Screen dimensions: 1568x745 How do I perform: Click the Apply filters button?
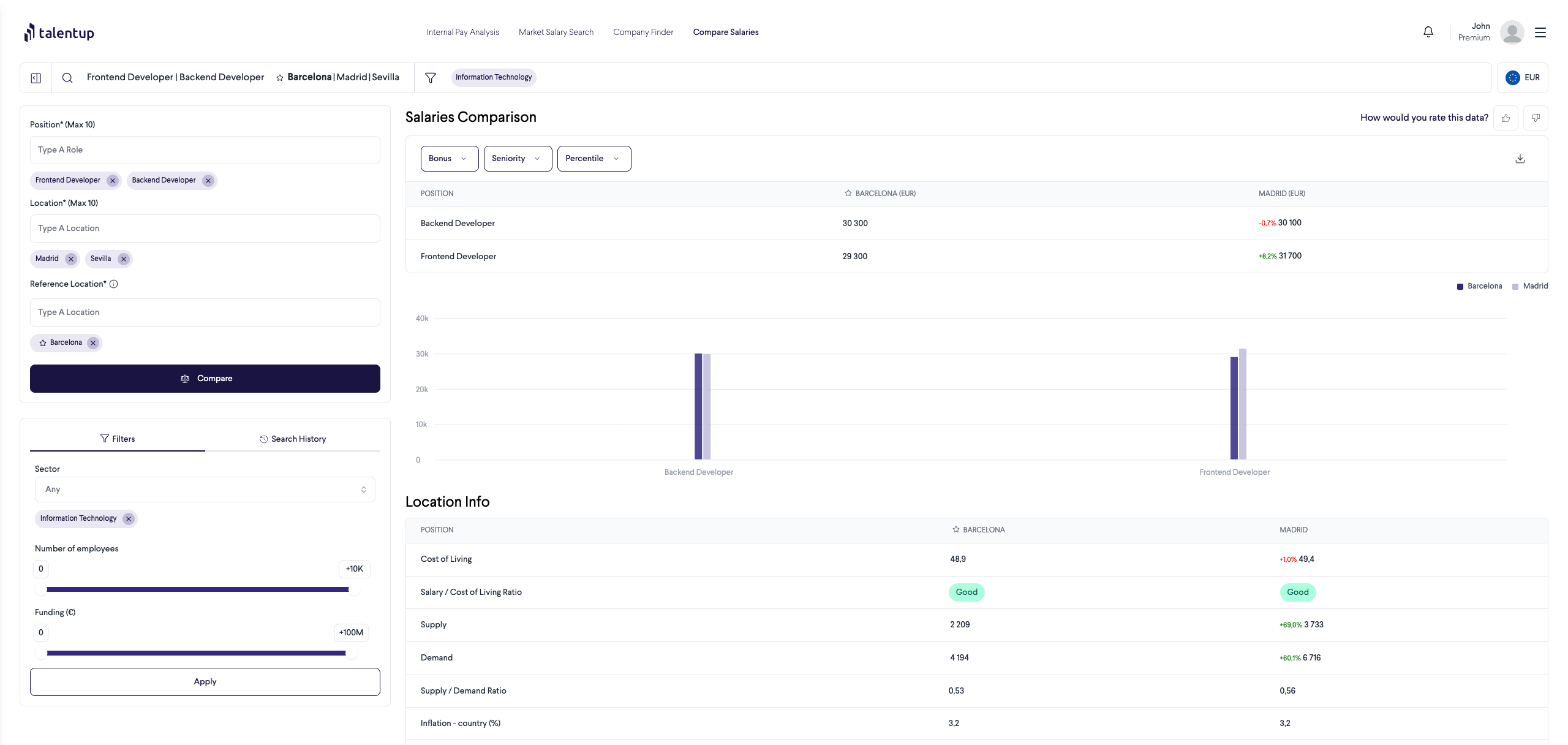pyautogui.click(x=205, y=682)
